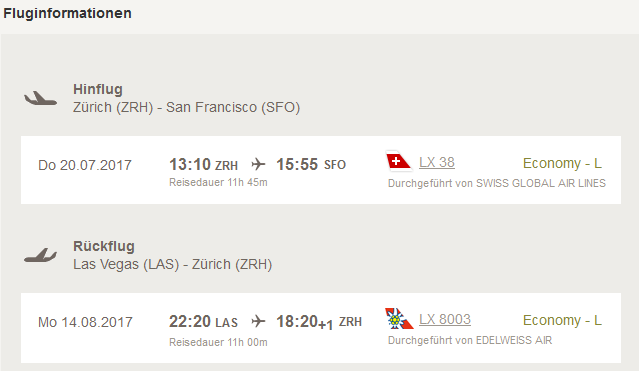Click Durchgeführt von EDELWEISS AIR text
The image size is (639, 371).
pos(470,340)
